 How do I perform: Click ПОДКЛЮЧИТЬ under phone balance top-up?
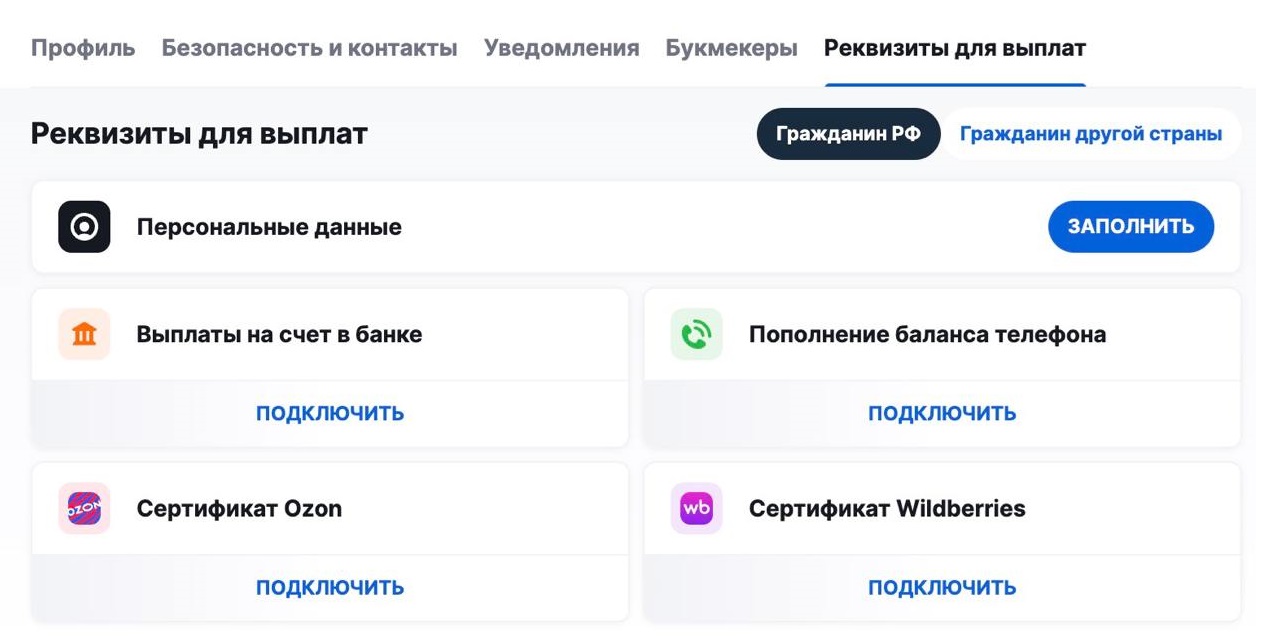coord(942,413)
